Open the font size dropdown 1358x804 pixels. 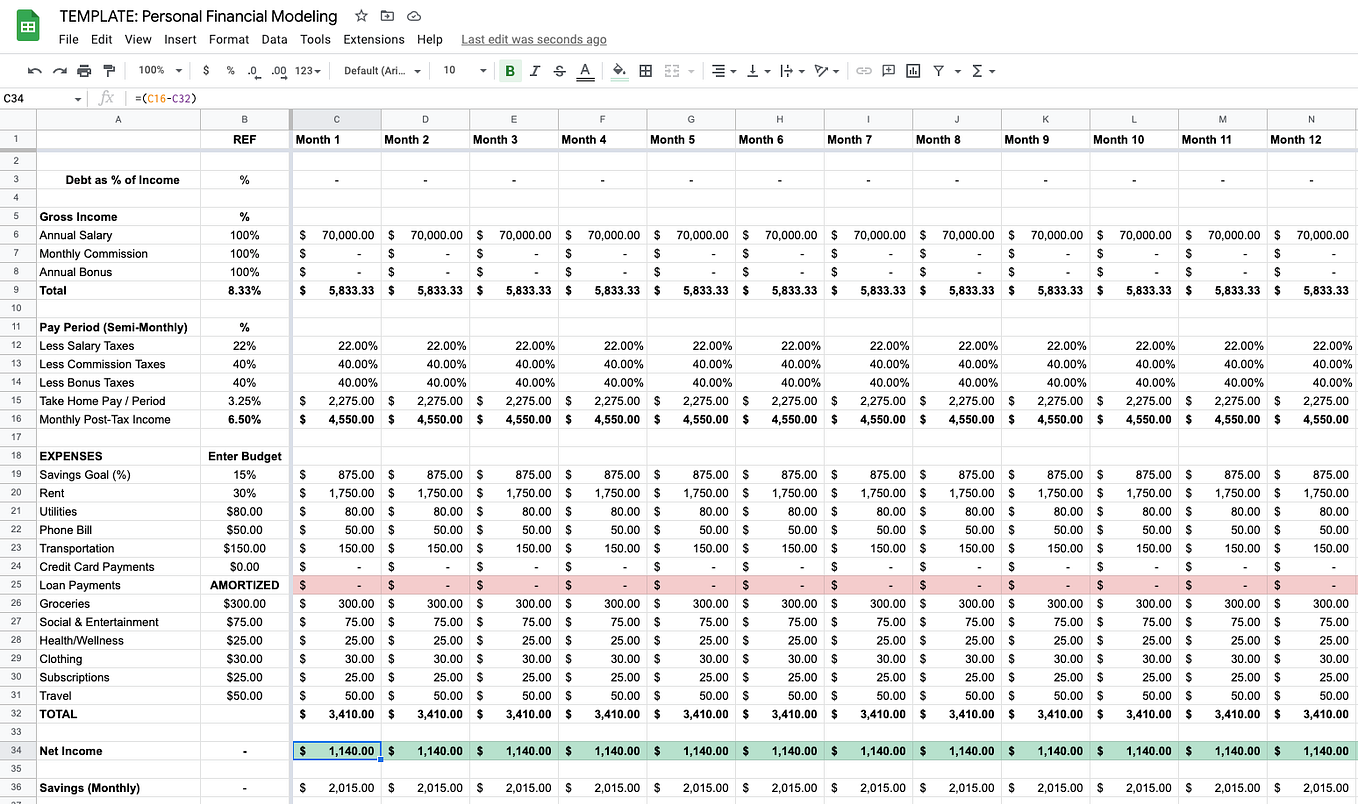tap(465, 71)
